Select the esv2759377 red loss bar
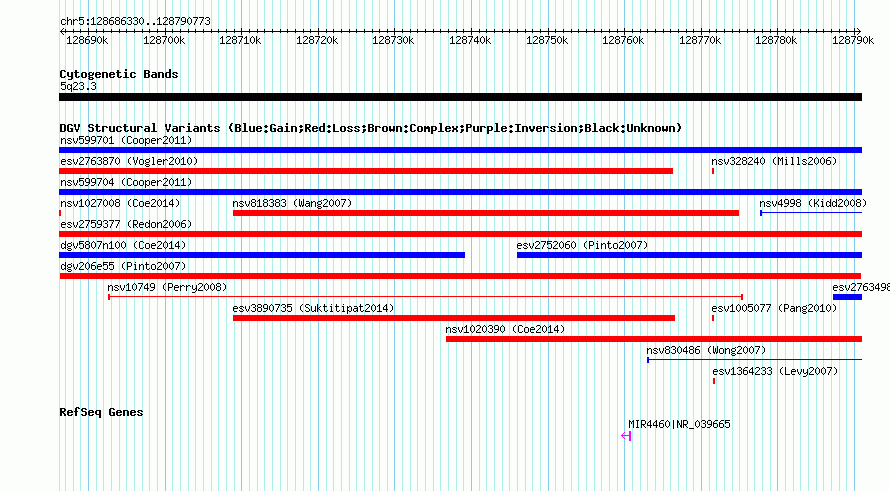Viewport: 890px width, 491px height. tap(460, 234)
